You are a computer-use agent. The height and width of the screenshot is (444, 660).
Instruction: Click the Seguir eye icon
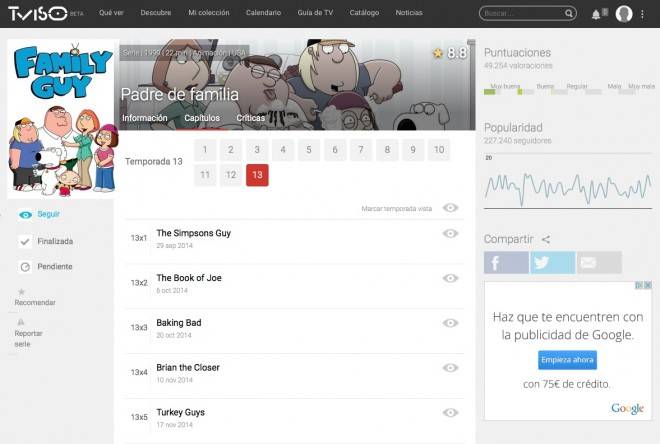[25, 215]
